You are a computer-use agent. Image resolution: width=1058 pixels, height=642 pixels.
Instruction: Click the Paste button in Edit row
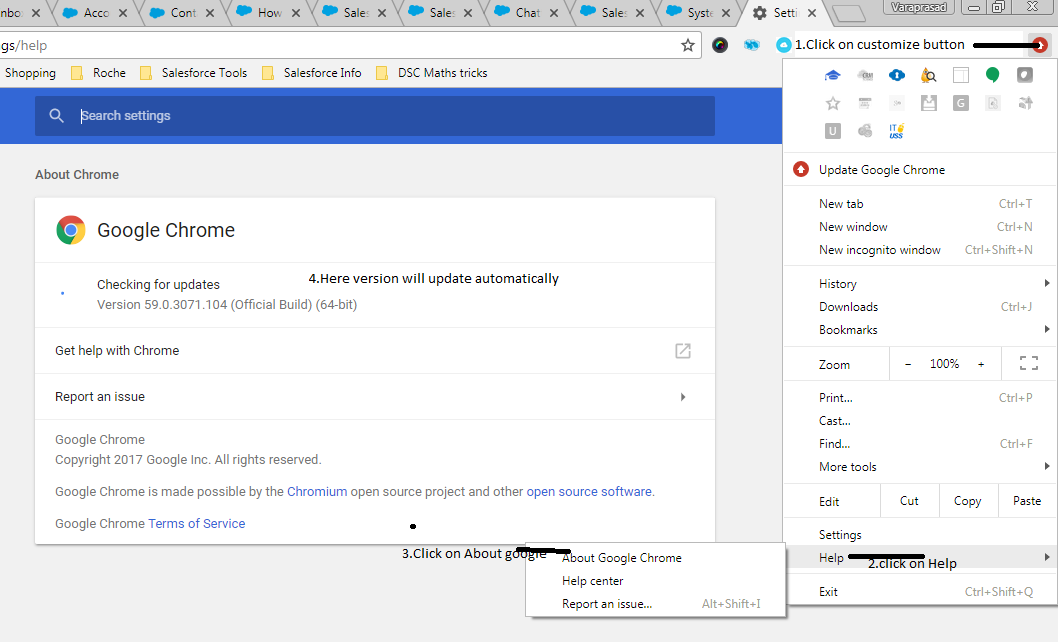(1026, 501)
